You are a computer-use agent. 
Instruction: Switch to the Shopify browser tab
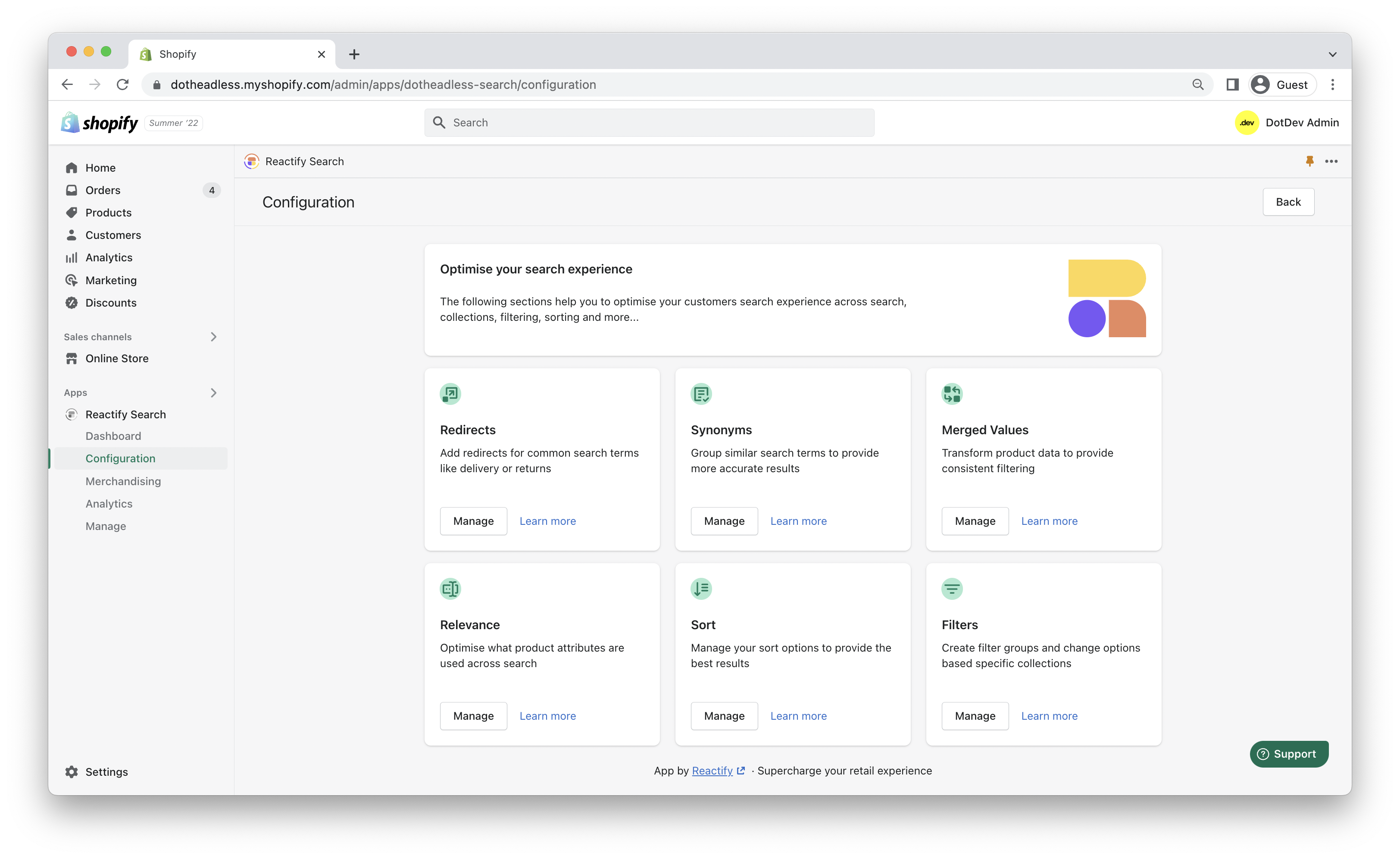point(232,54)
